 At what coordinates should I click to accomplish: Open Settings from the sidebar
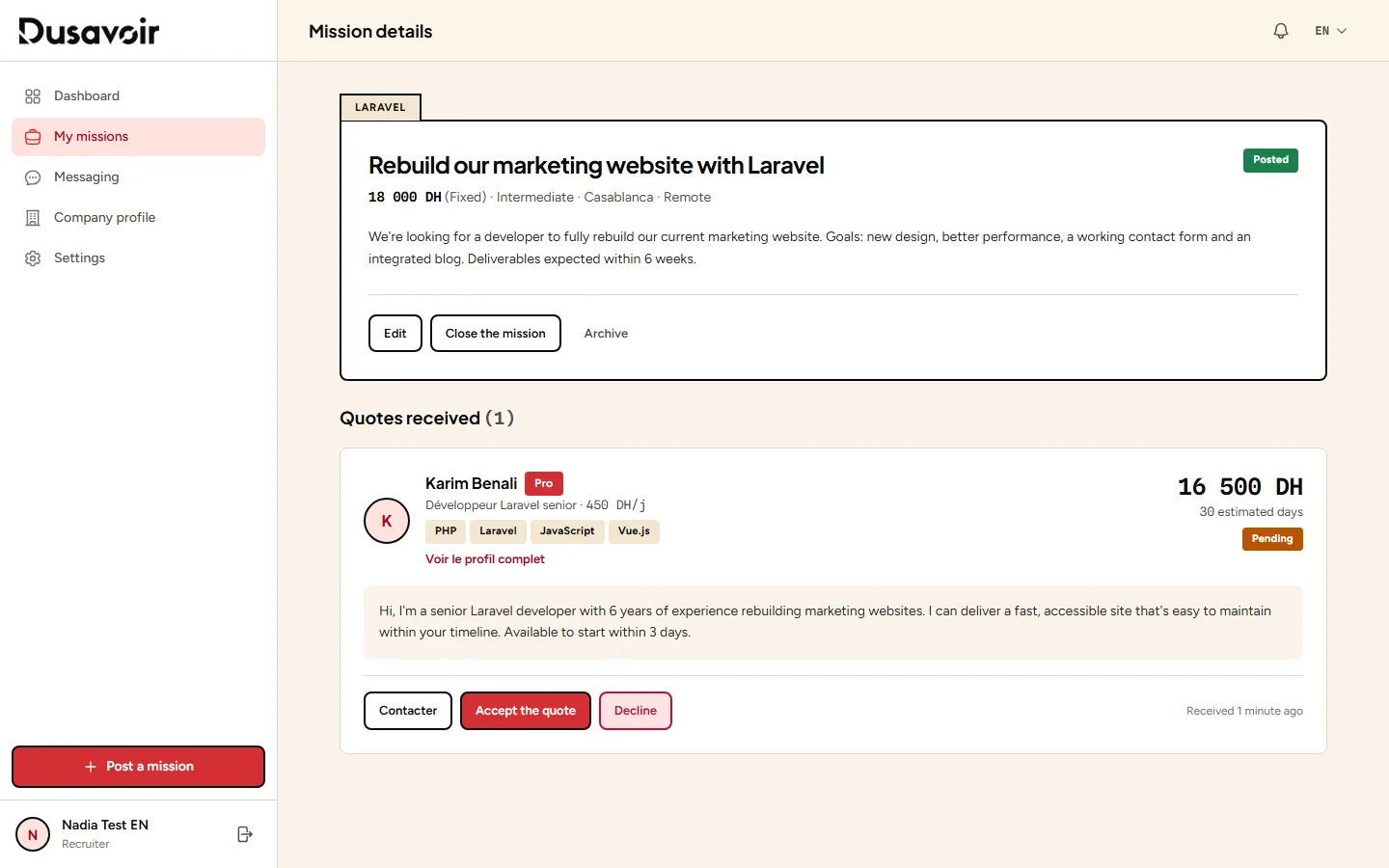[x=138, y=258]
